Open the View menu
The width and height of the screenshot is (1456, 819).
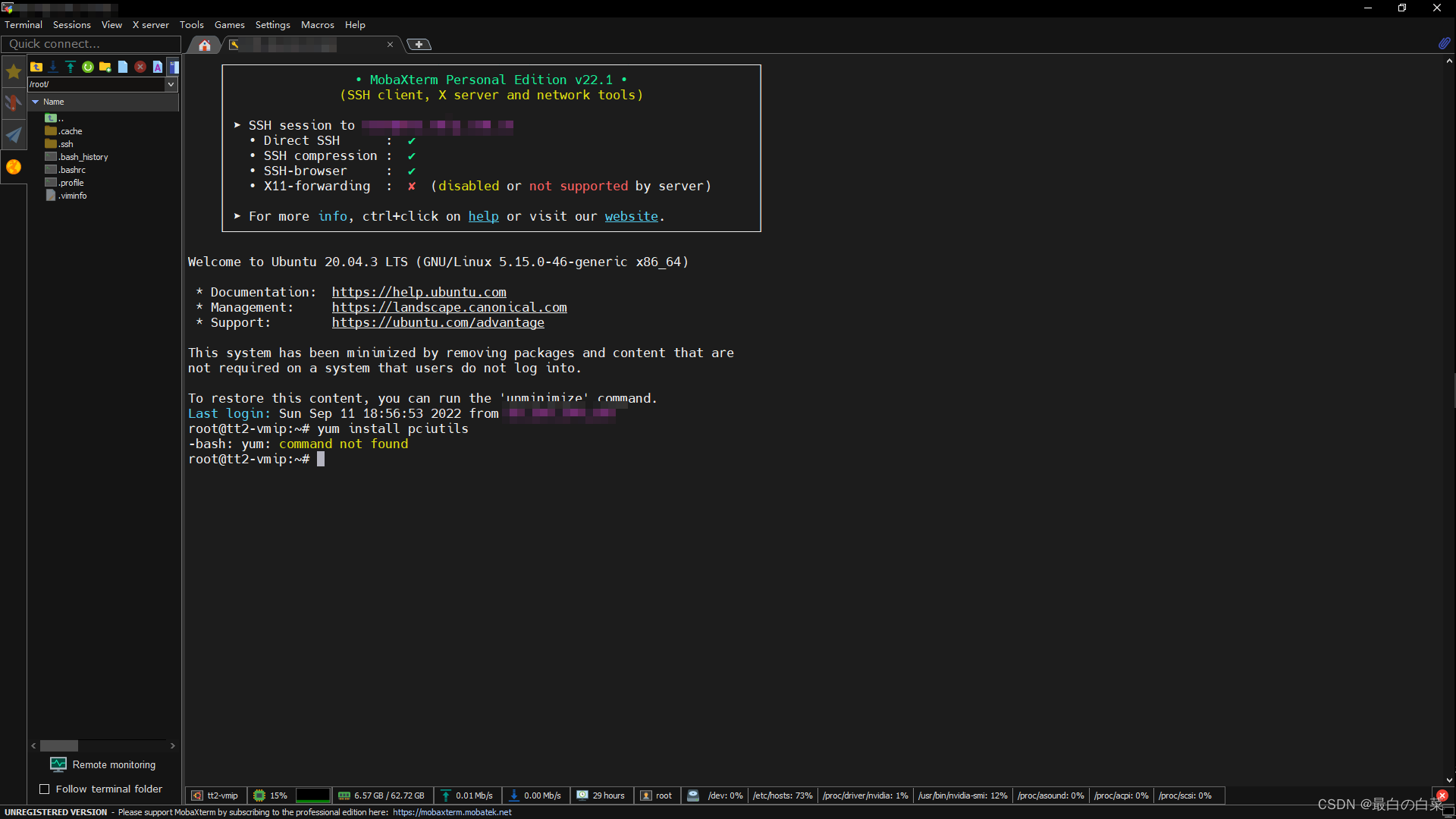click(111, 25)
